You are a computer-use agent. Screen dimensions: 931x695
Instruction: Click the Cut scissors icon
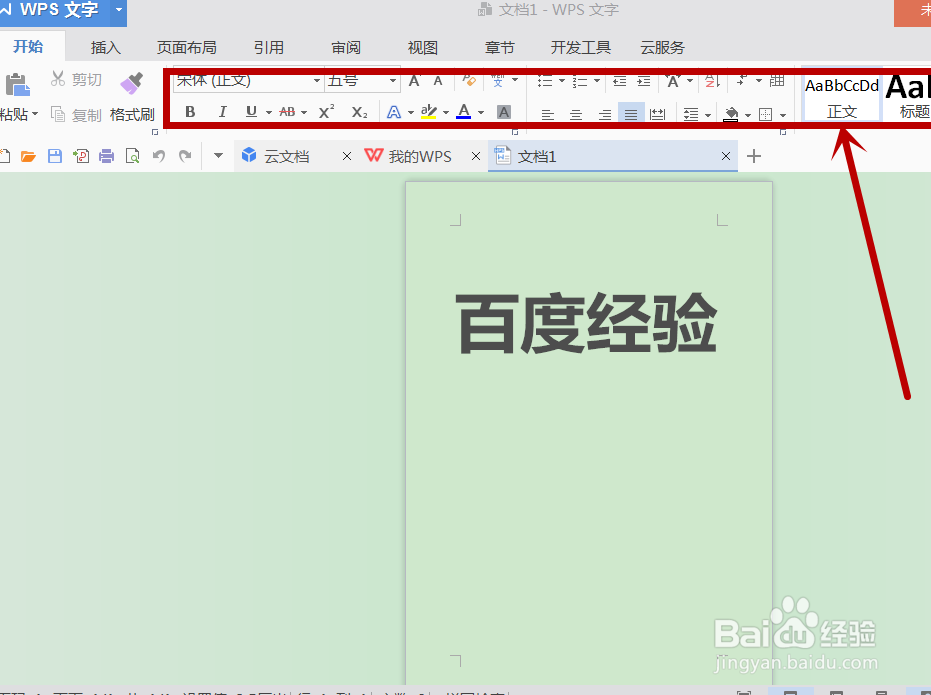click(58, 78)
